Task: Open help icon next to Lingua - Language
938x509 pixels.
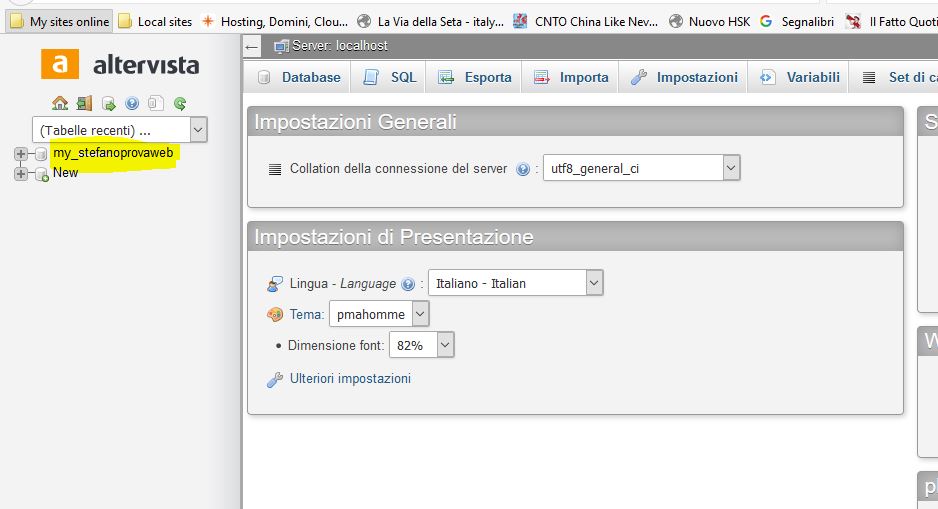Action: point(408,284)
